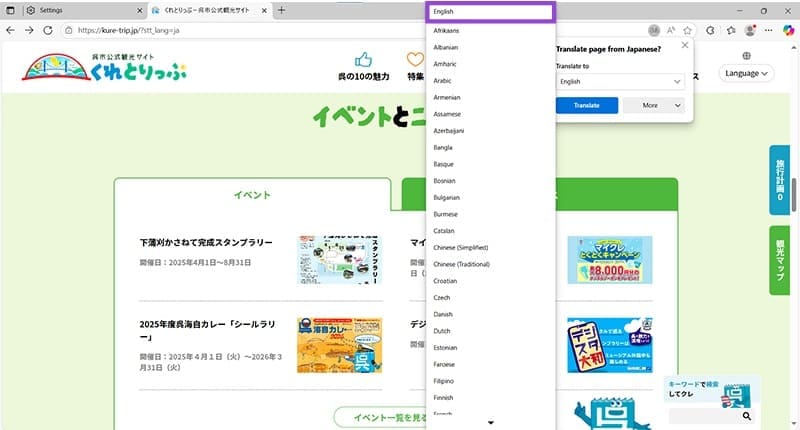Select the イベント tab
Viewport: 800px width, 430px height.
pos(252,196)
